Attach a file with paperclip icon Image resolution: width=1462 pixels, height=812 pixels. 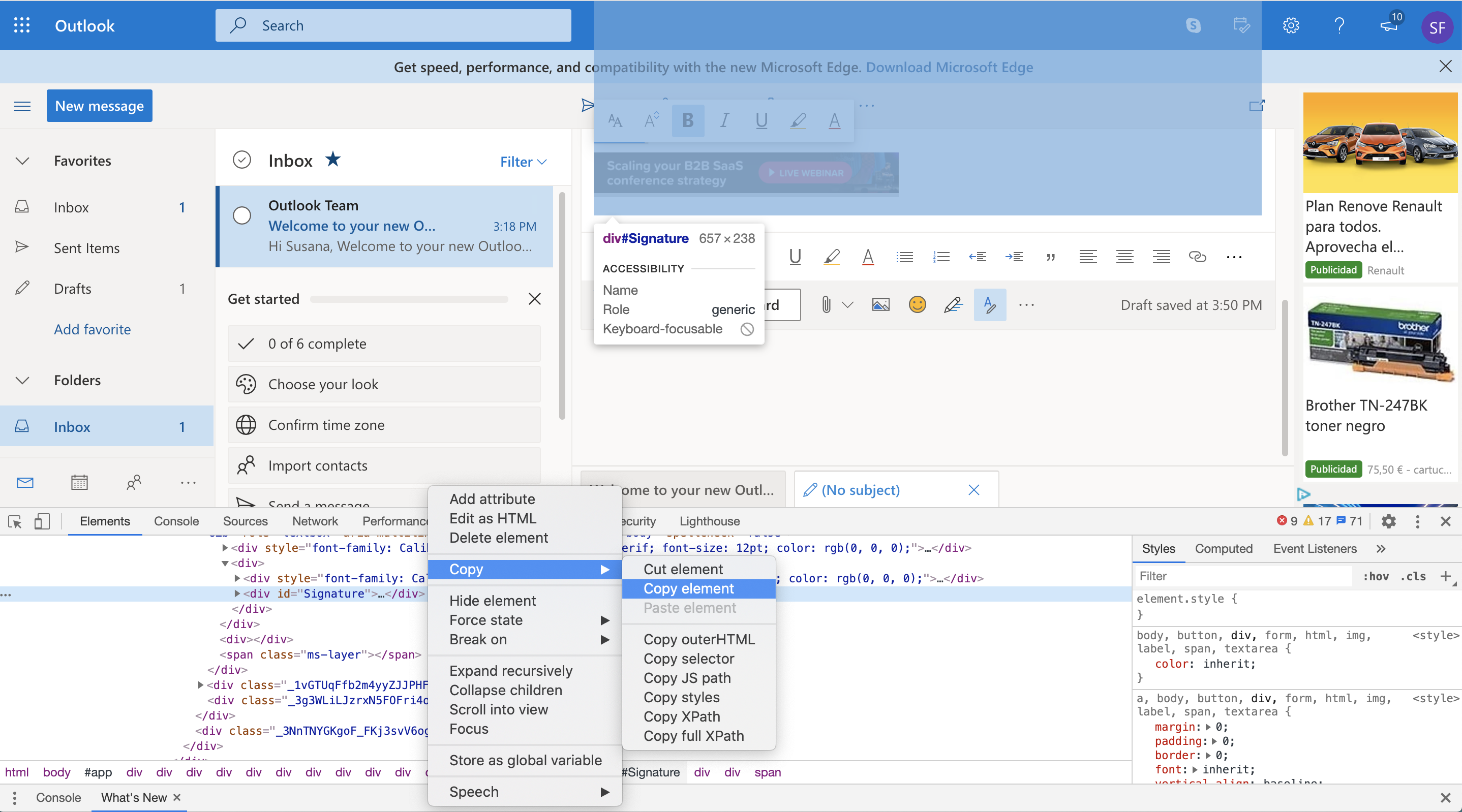[x=826, y=305]
